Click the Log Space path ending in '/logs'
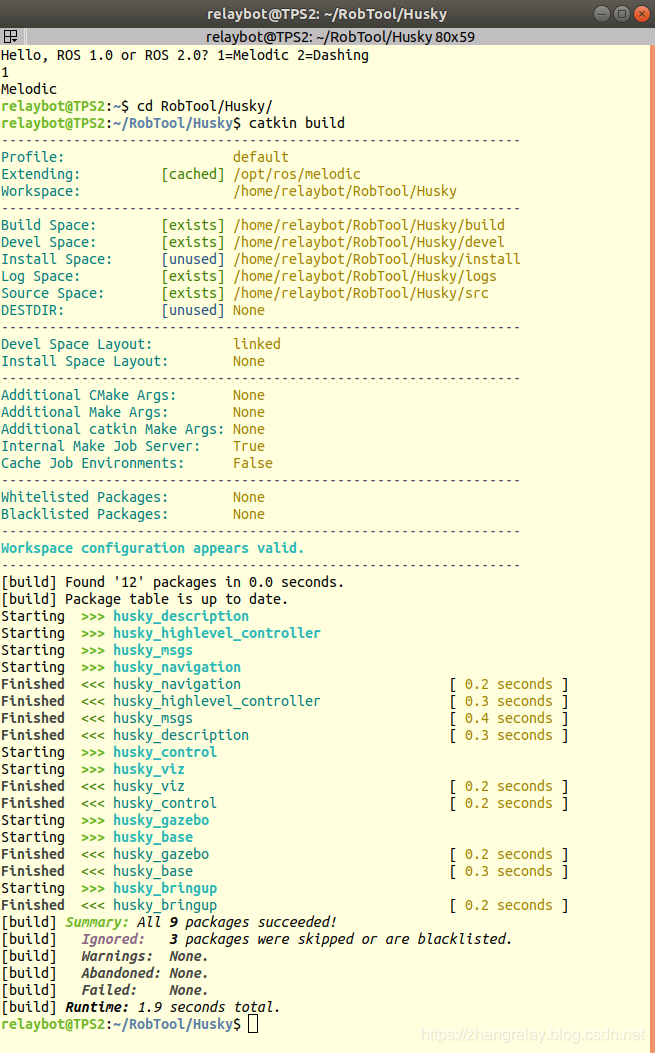Screen dimensions: 655x1053 click(365, 276)
